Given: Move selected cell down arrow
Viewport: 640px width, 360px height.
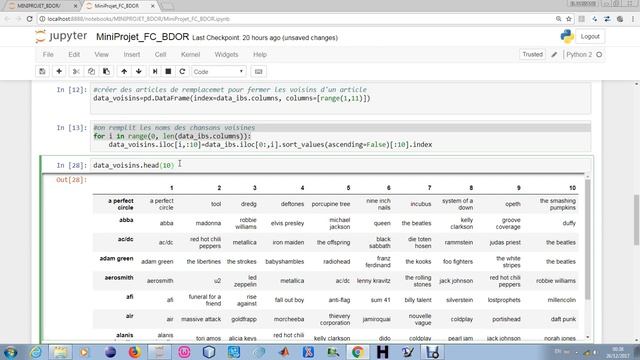Looking at the screenshot, I should [139, 71].
